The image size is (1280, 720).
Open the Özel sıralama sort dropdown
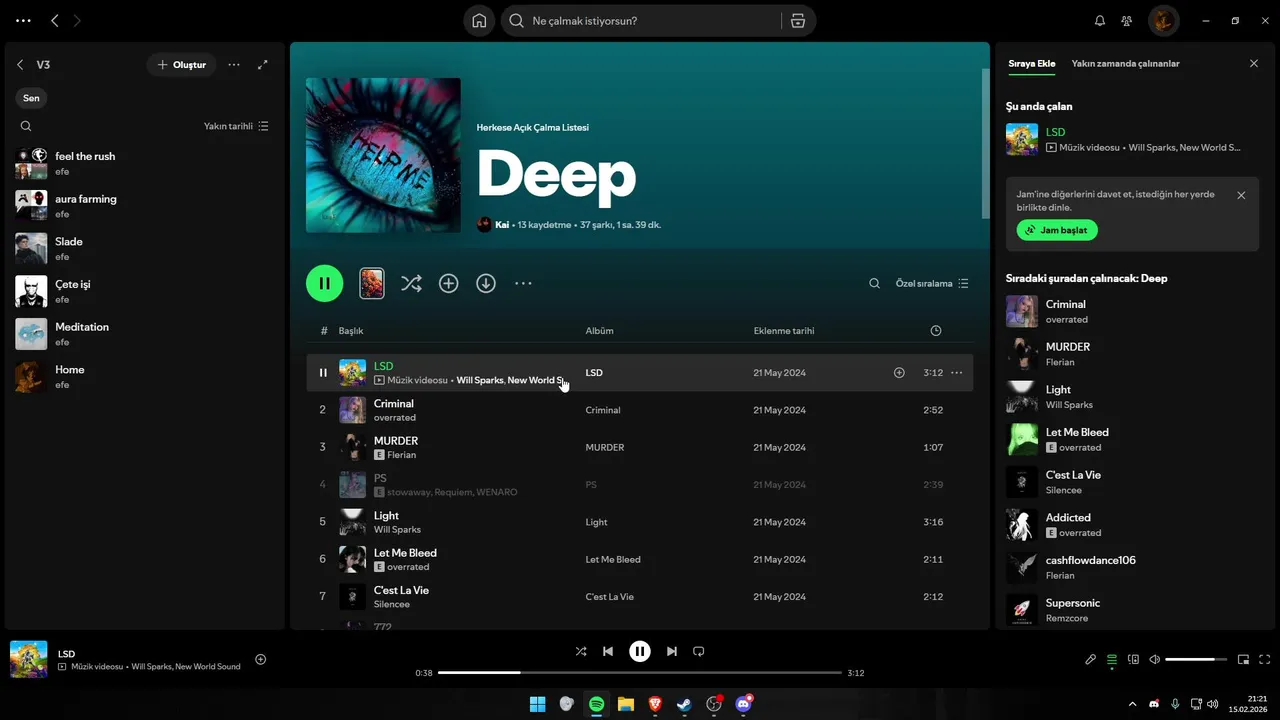point(932,284)
